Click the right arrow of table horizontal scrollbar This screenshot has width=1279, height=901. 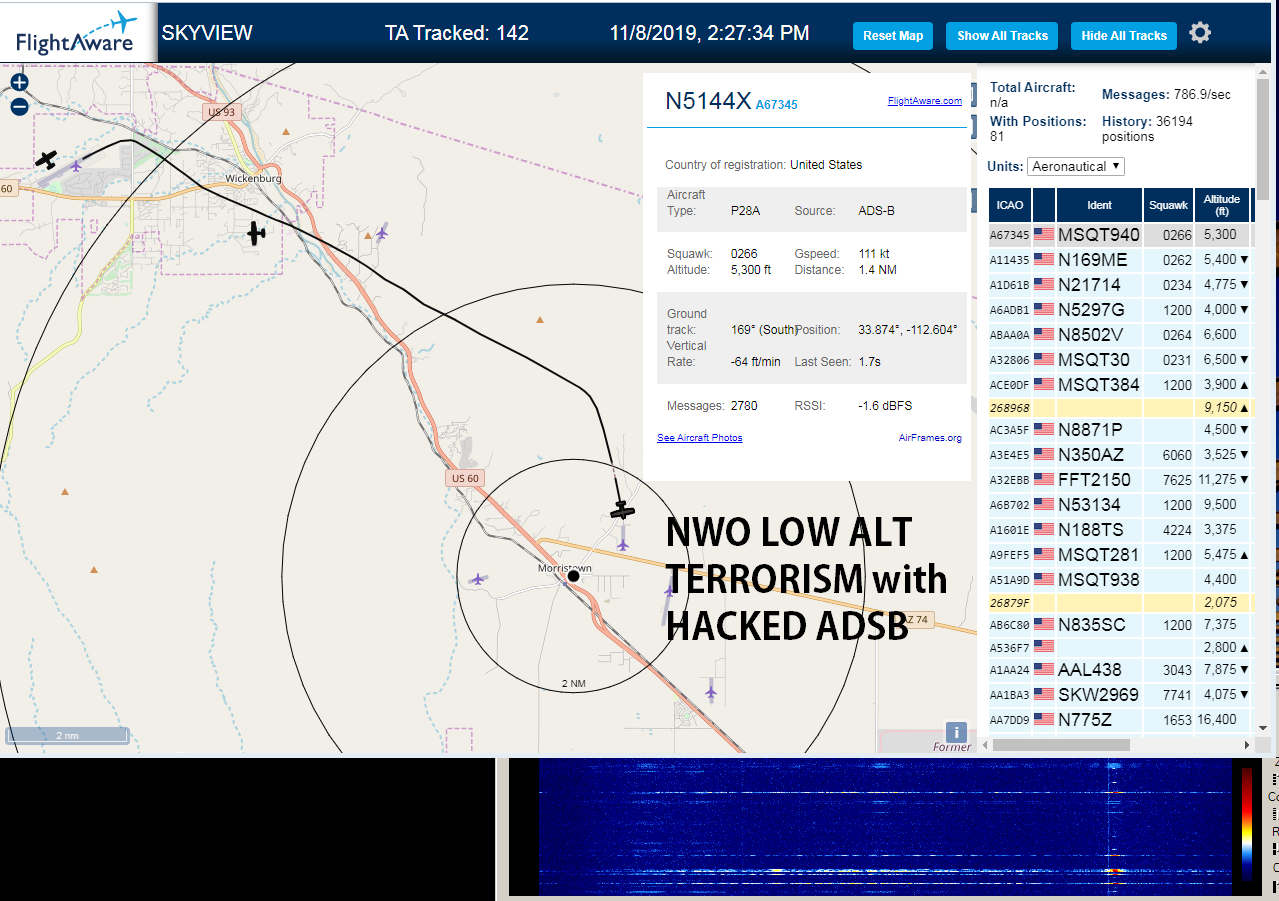(1246, 745)
